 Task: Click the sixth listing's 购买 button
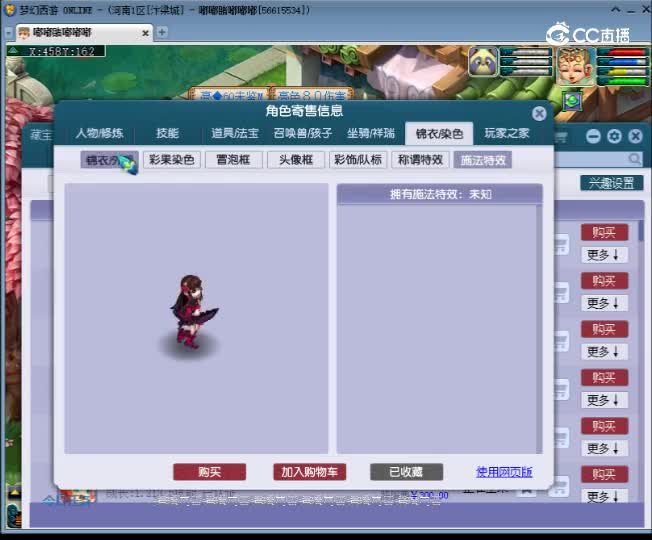point(604,474)
